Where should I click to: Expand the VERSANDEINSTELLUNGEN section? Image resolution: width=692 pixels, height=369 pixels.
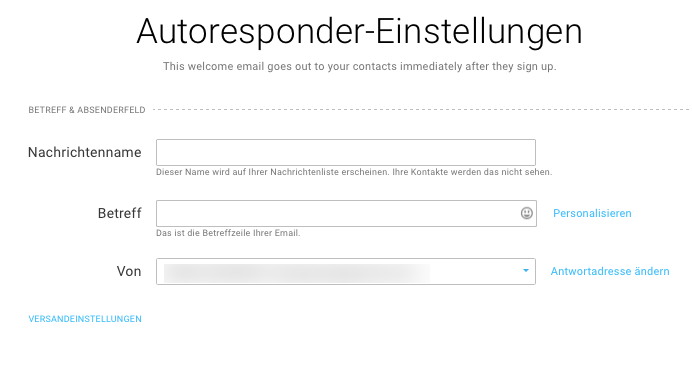[x=85, y=319]
